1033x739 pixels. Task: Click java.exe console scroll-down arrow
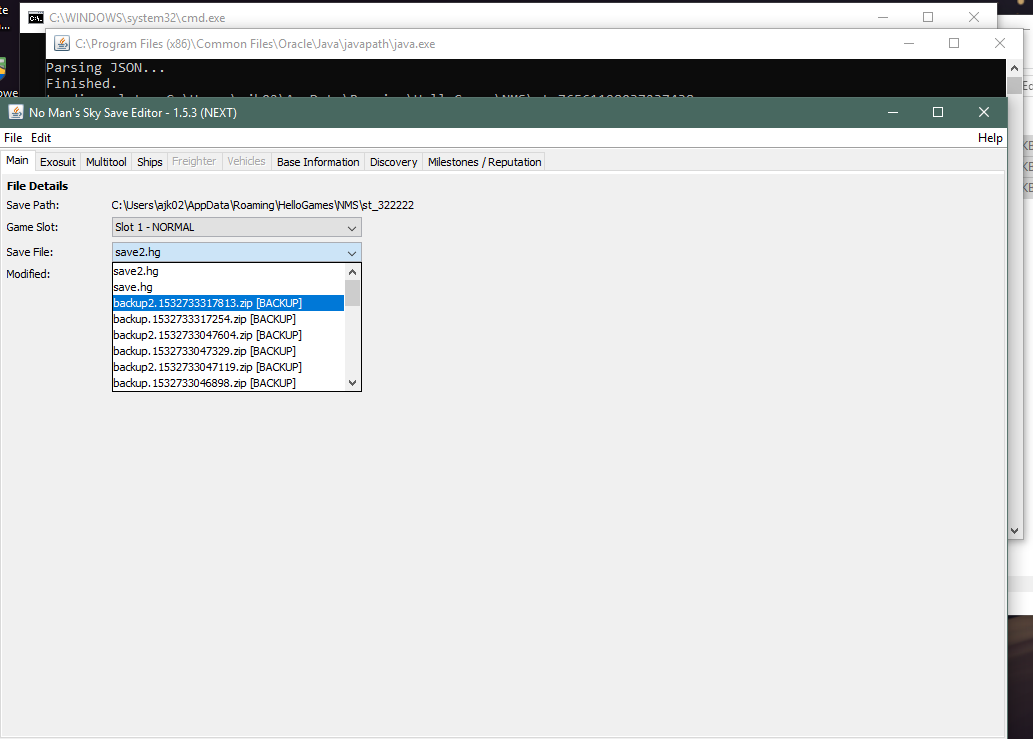click(1015, 531)
